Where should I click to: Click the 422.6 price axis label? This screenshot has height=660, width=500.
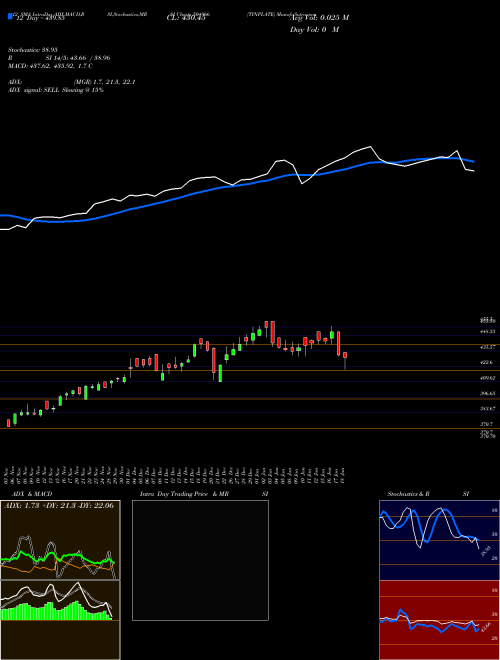click(x=487, y=362)
